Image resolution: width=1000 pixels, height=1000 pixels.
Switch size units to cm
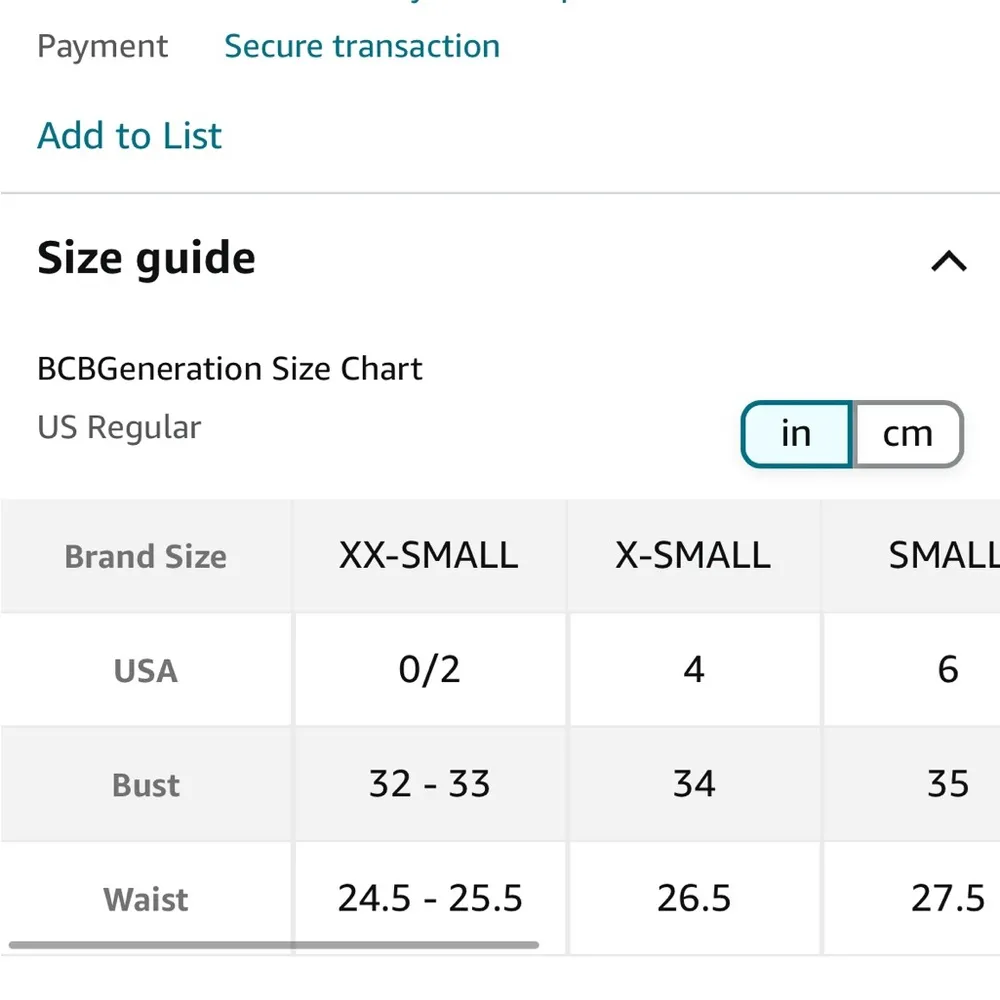(907, 434)
